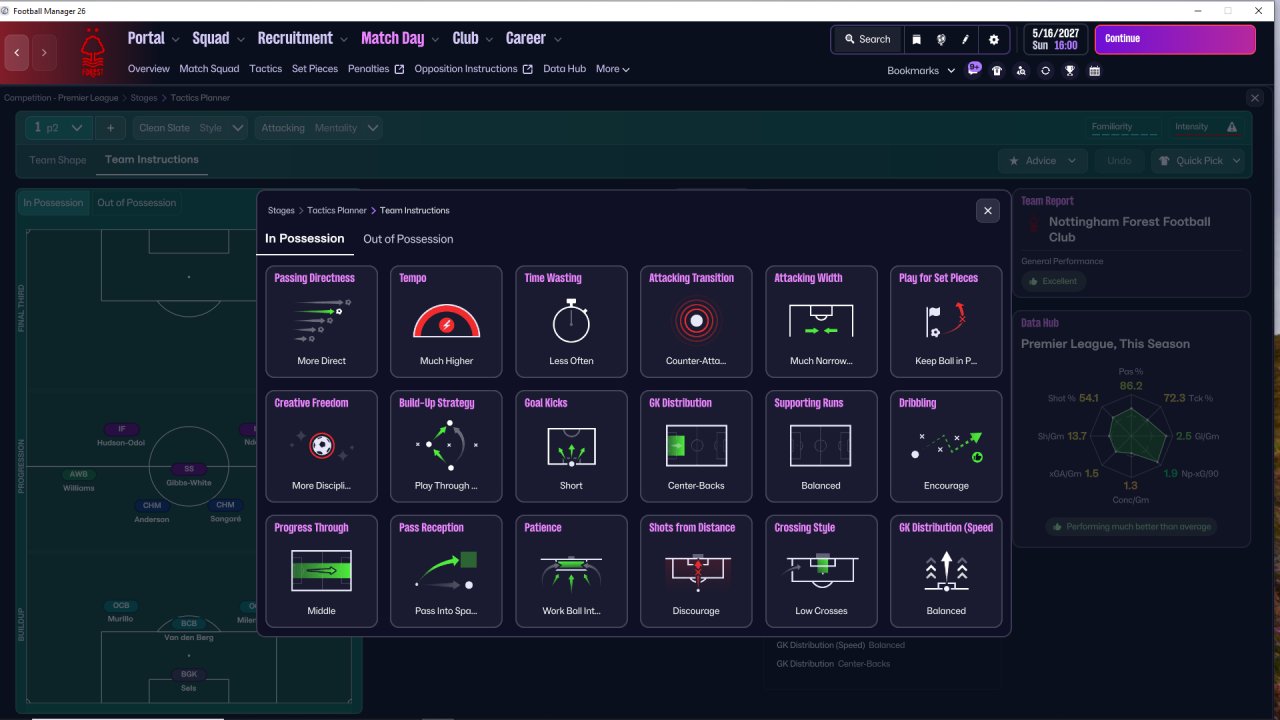Go to the Match Squad page

tap(209, 69)
